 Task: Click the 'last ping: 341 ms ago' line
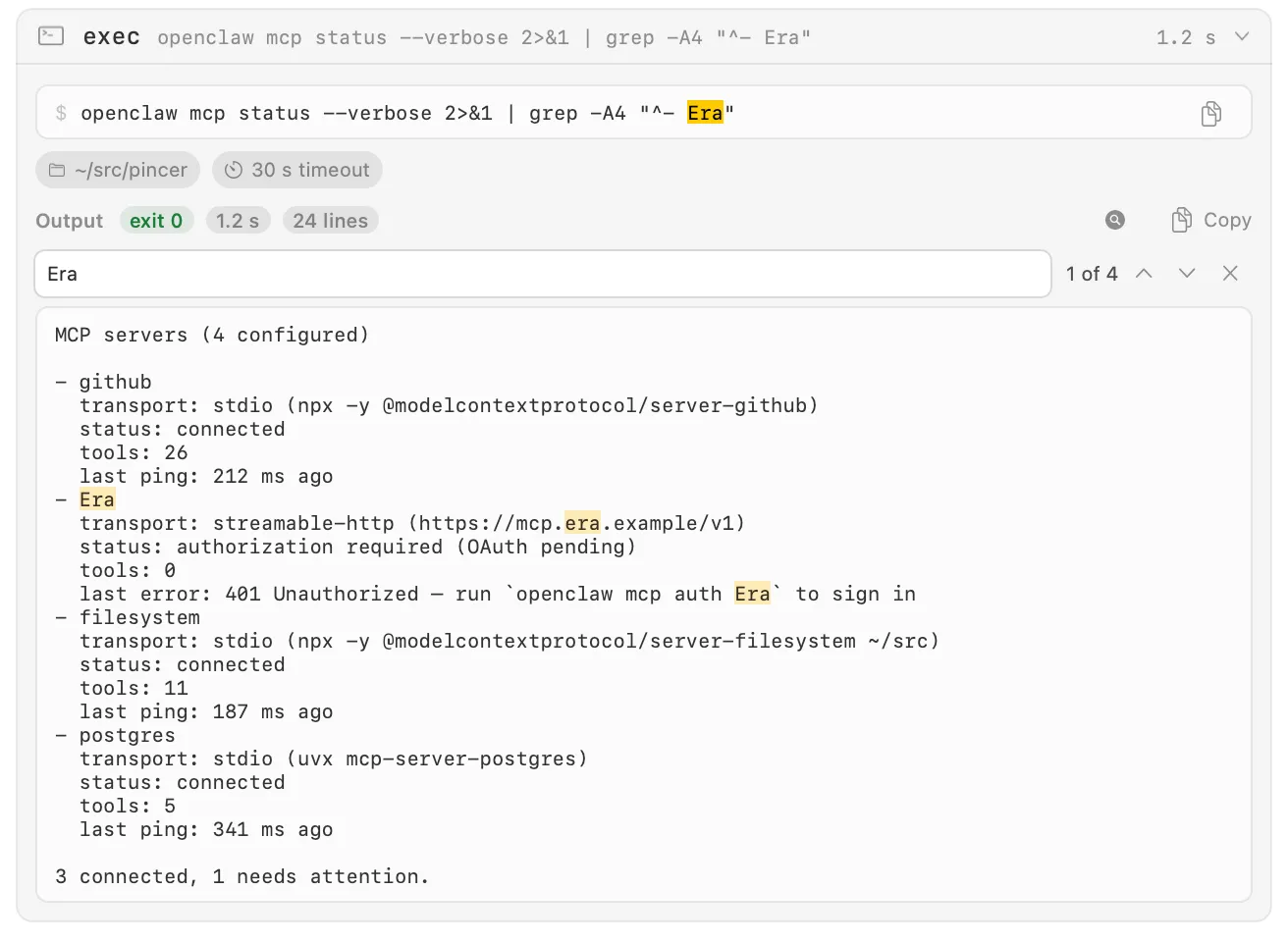tap(206, 829)
